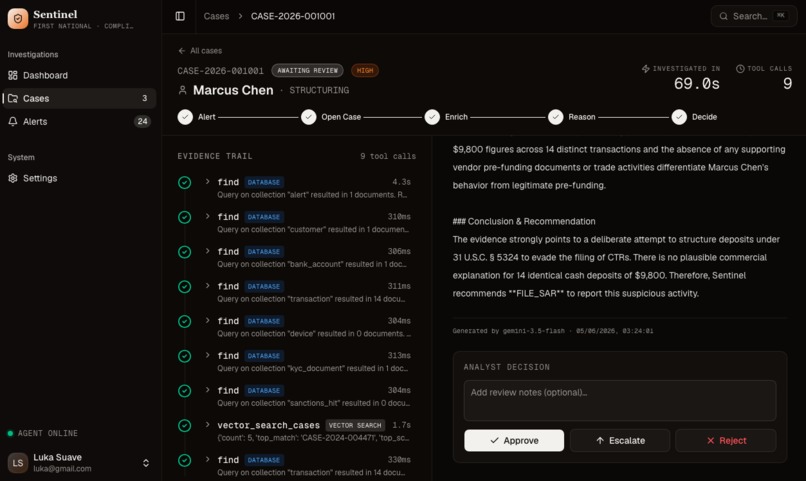The width and height of the screenshot is (806, 481).
Task: Click the Settings gear icon
Action: coord(13,178)
